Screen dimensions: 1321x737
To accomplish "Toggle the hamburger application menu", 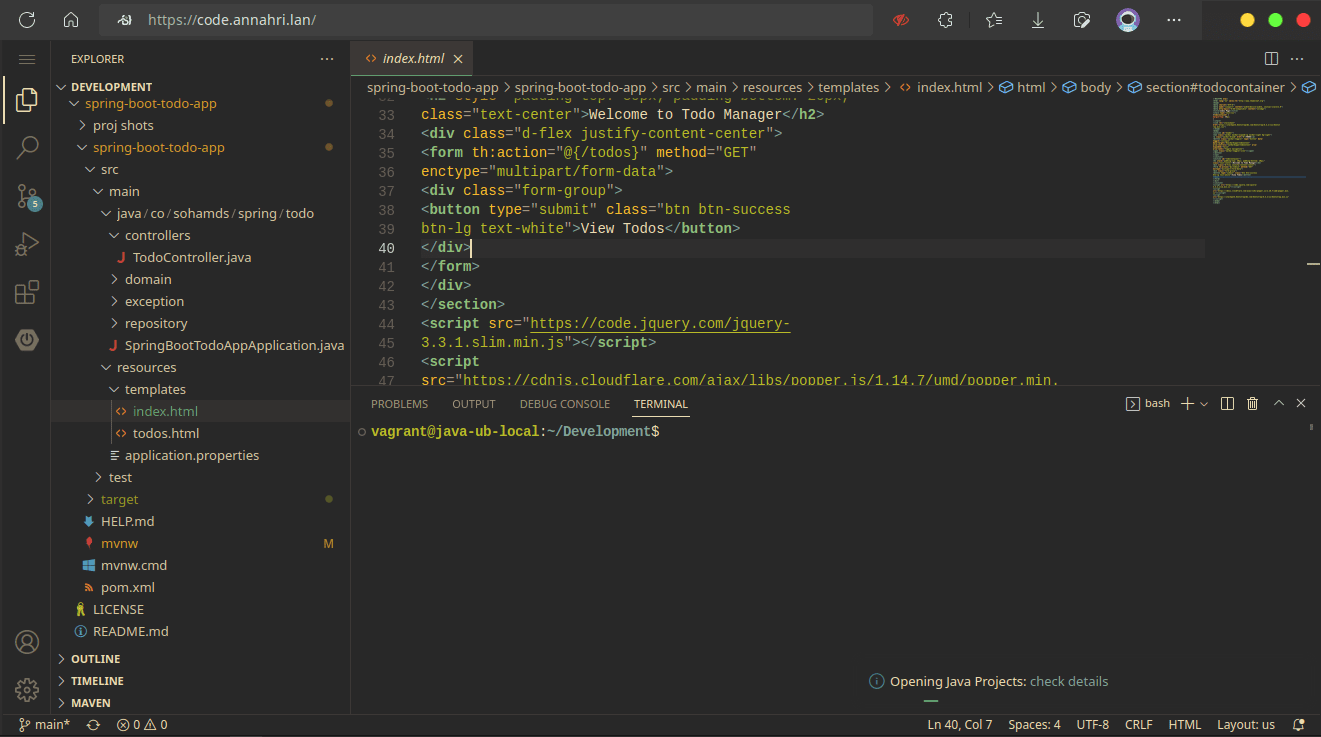I will coord(27,59).
